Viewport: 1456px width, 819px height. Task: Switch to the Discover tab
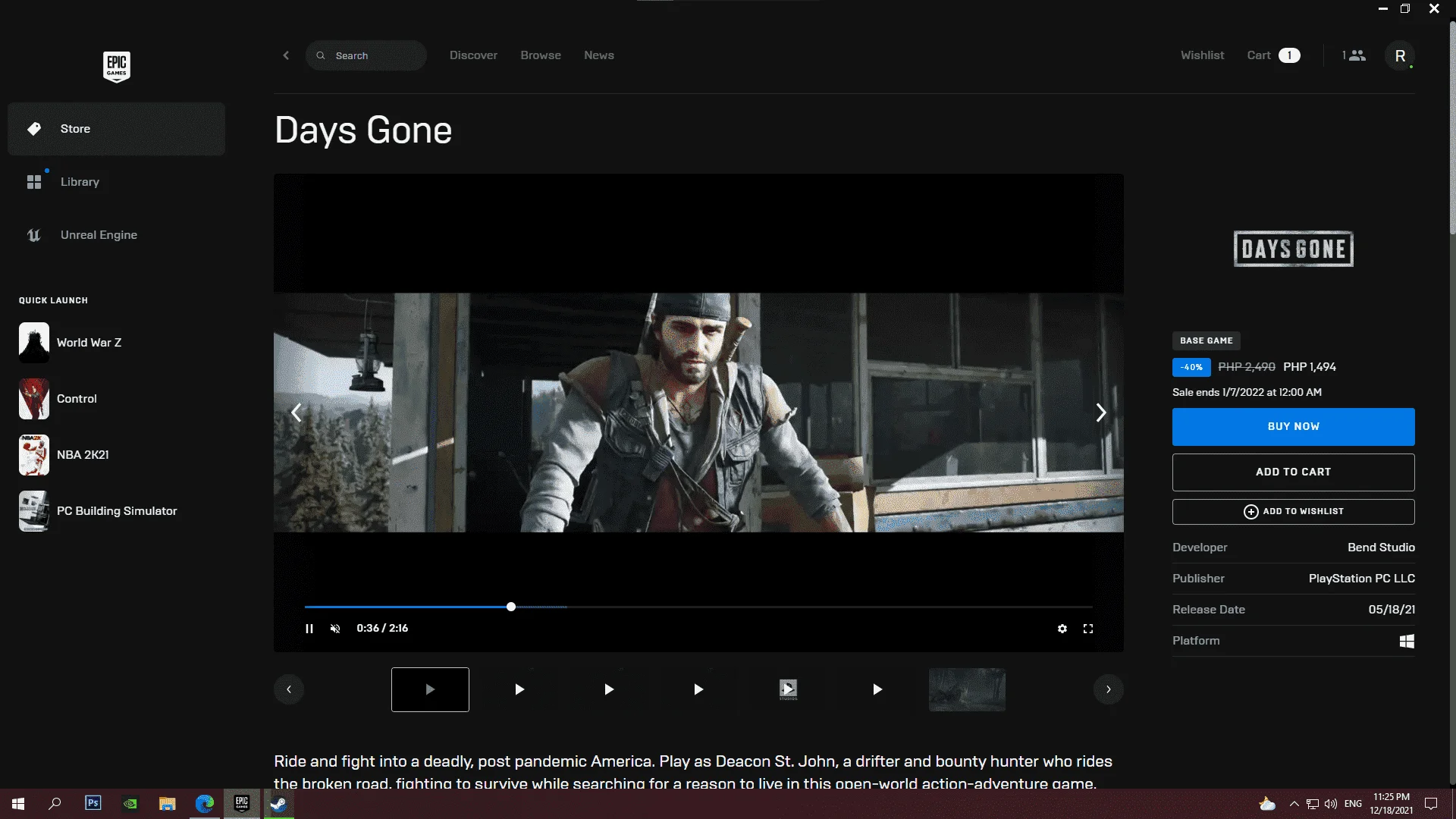(473, 55)
